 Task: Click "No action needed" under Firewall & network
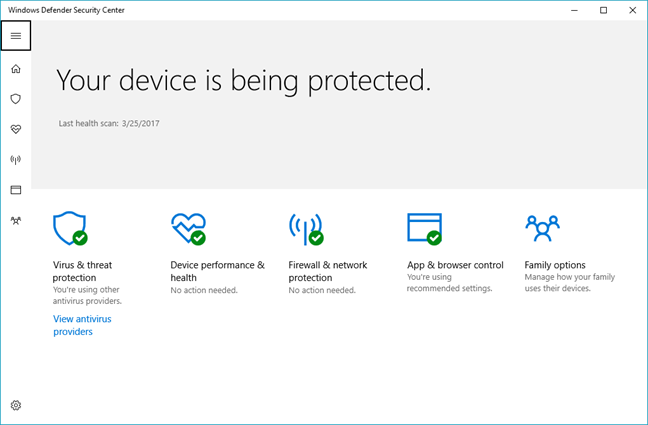coord(322,290)
